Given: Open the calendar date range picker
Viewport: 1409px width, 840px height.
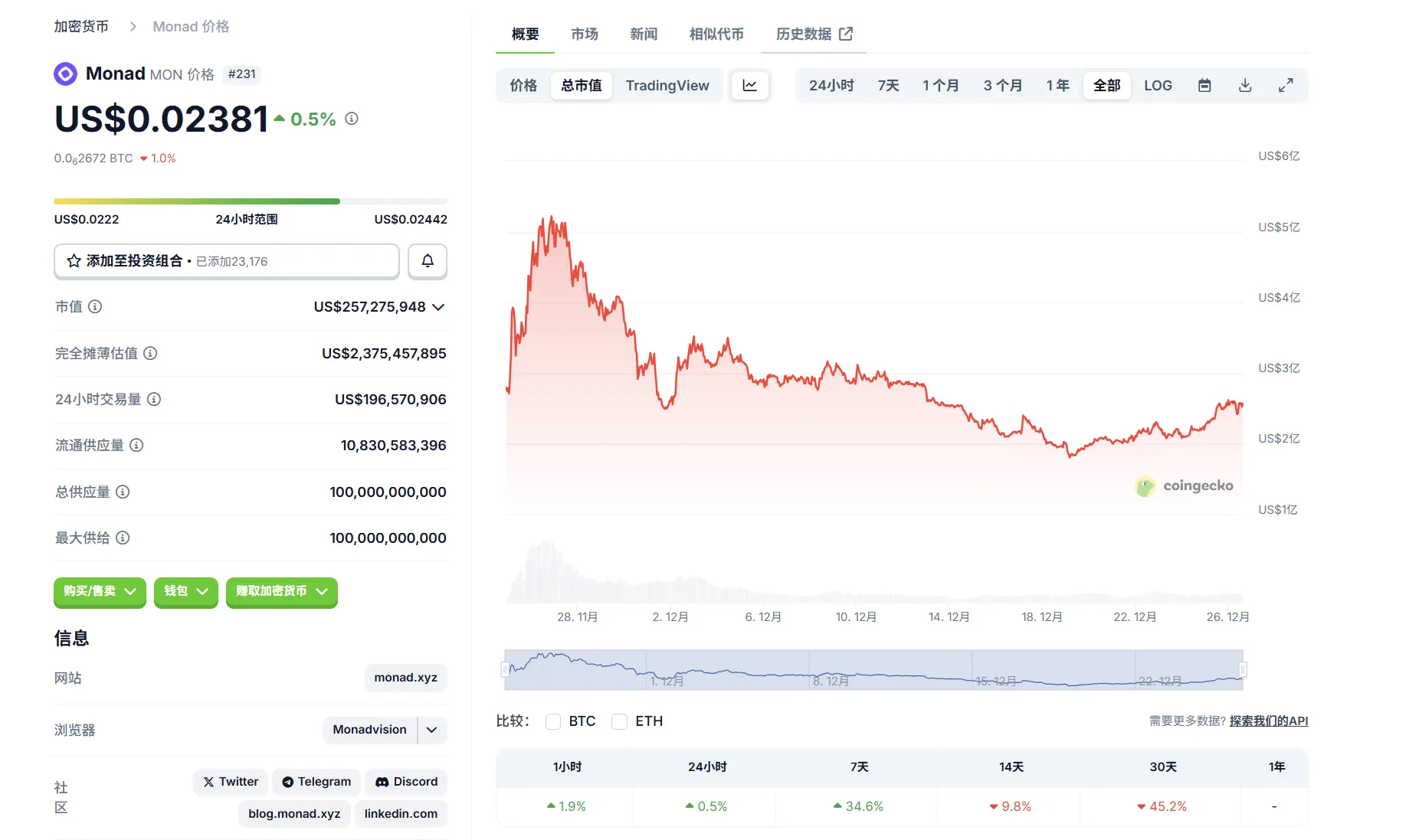Looking at the screenshot, I should (1204, 86).
